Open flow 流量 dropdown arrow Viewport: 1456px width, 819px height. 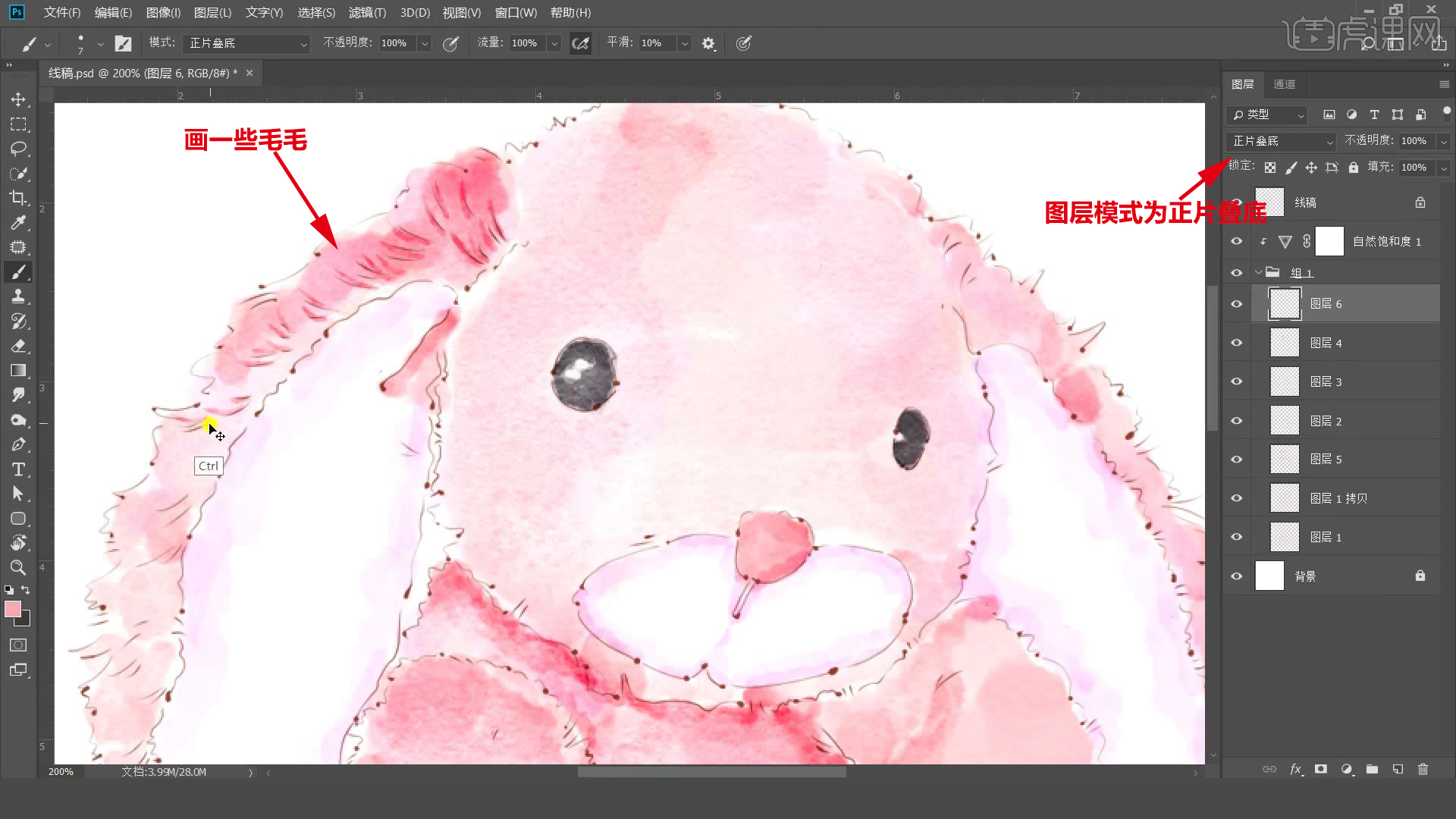click(x=554, y=43)
